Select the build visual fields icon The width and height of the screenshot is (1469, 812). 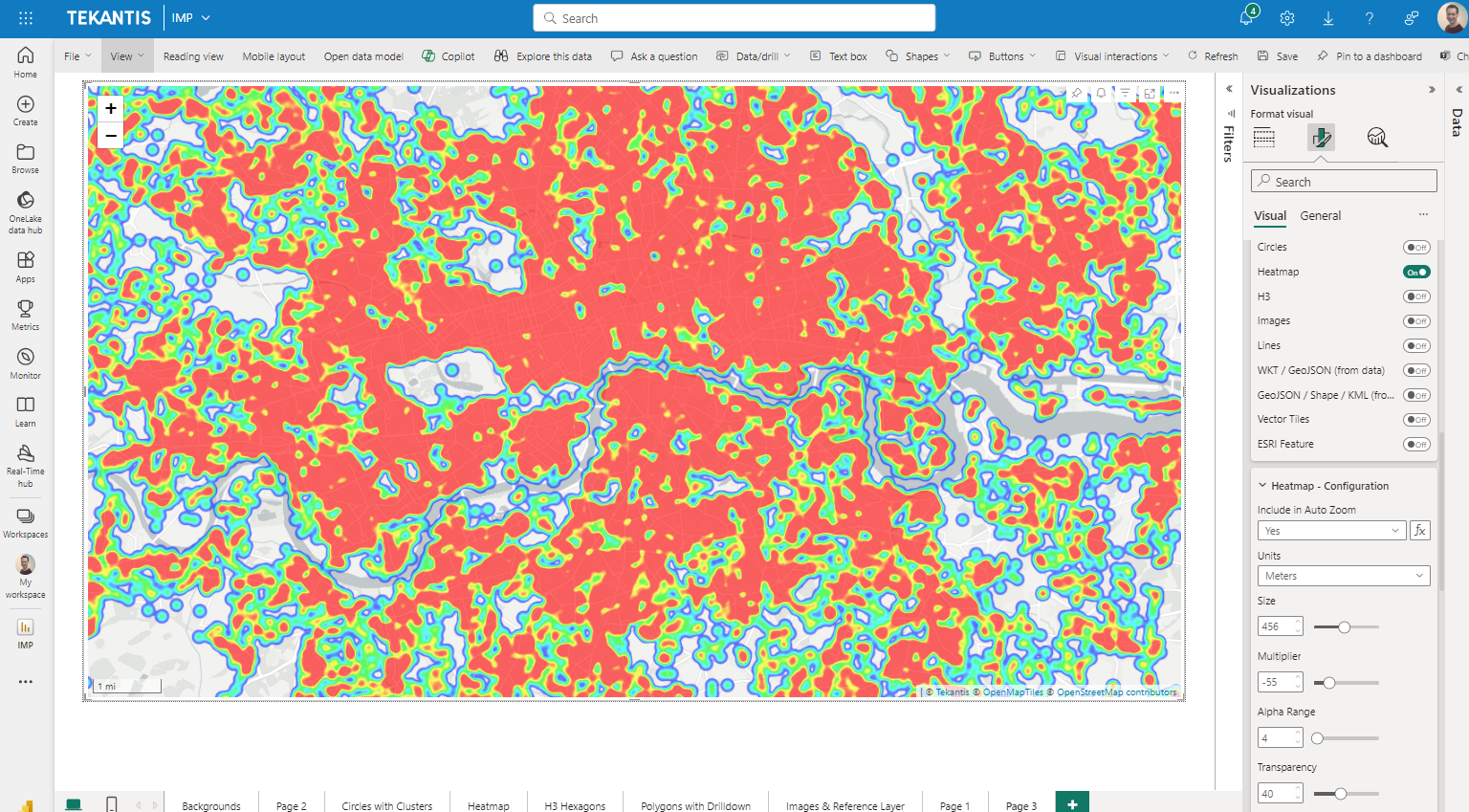pyautogui.click(x=1264, y=138)
